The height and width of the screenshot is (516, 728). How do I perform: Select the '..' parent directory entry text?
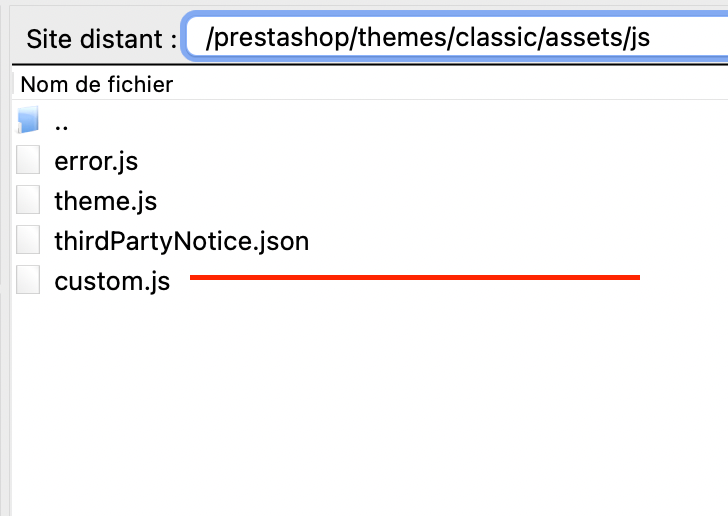coord(61,124)
